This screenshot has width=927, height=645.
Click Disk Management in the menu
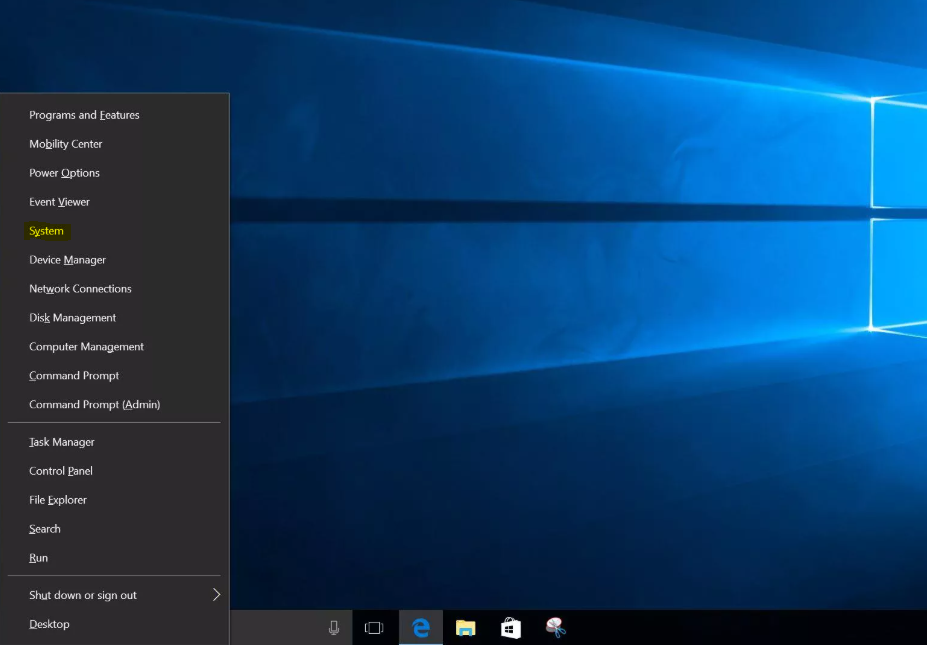pos(72,318)
